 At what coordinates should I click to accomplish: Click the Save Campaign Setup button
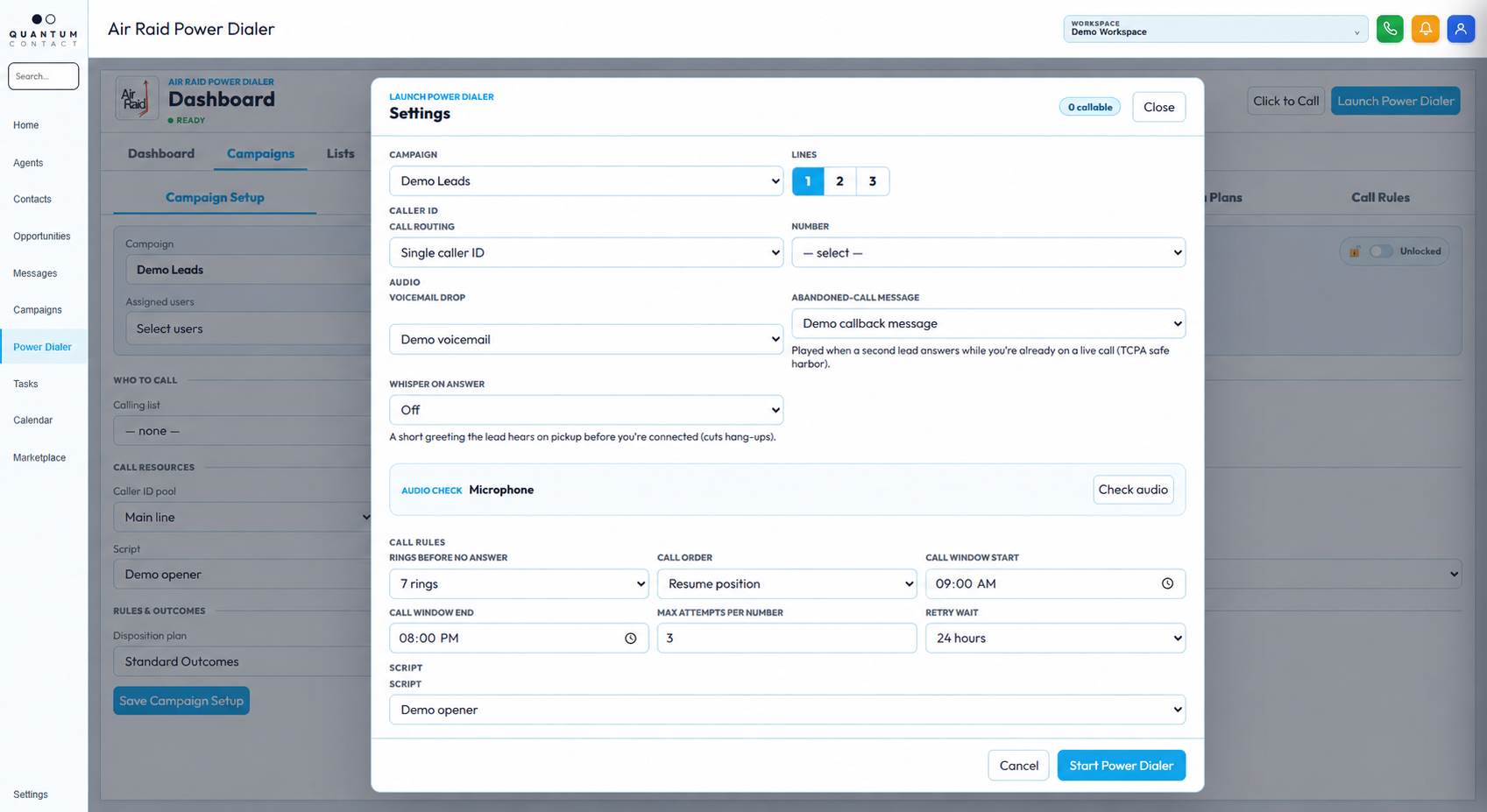(x=181, y=701)
